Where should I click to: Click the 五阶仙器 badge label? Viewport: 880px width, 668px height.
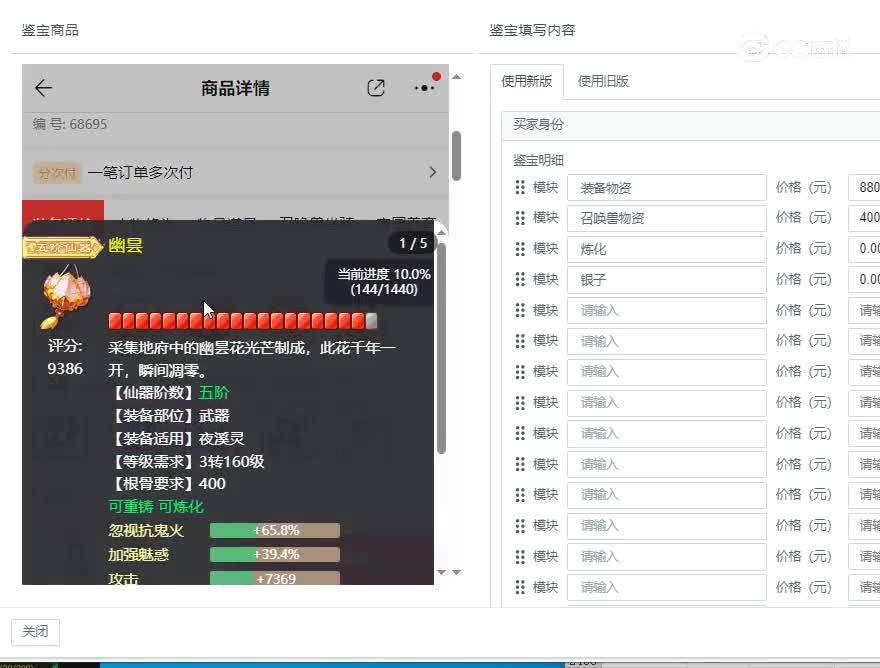point(63,246)
